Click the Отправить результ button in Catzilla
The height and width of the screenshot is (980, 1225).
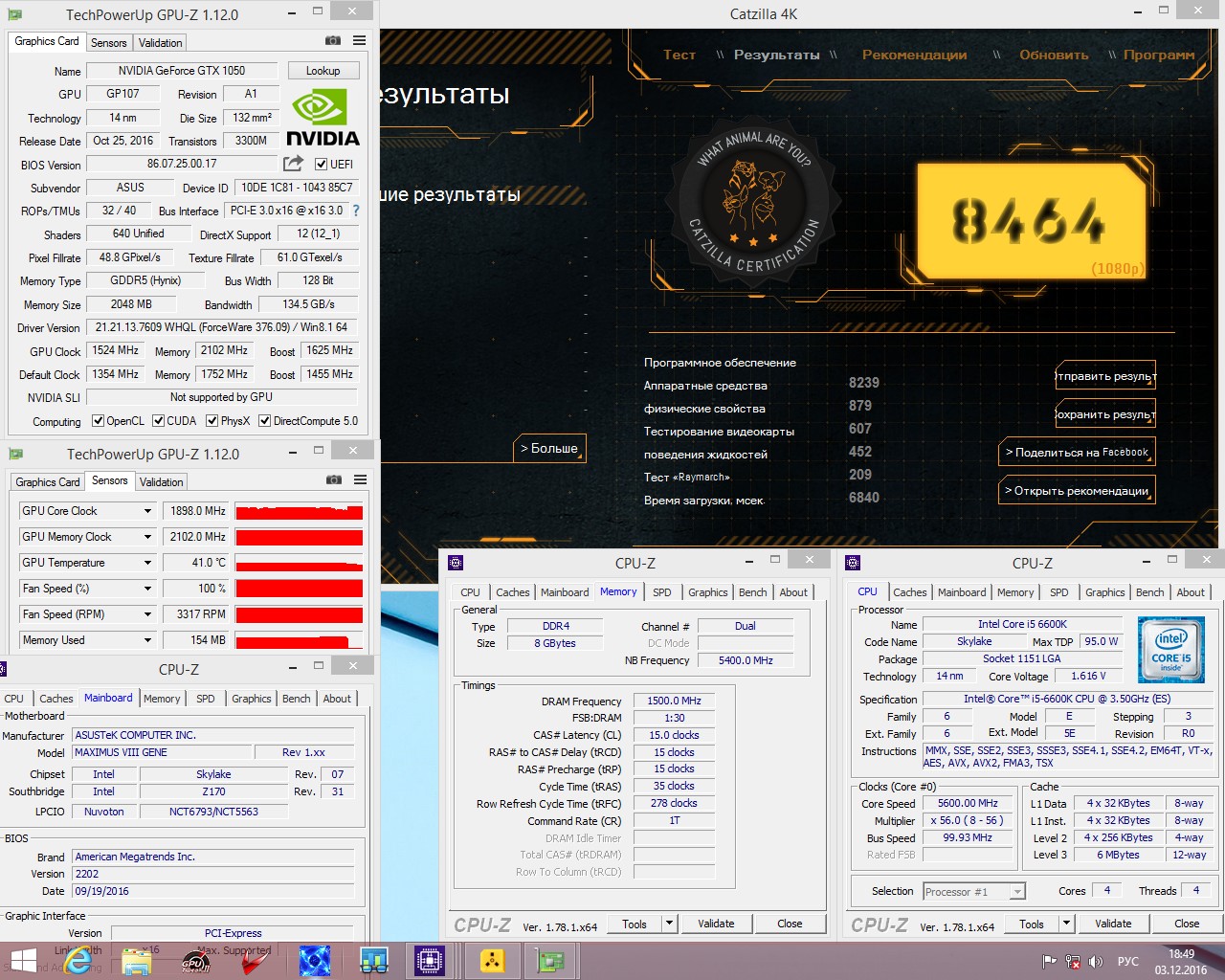[1105, 376]
